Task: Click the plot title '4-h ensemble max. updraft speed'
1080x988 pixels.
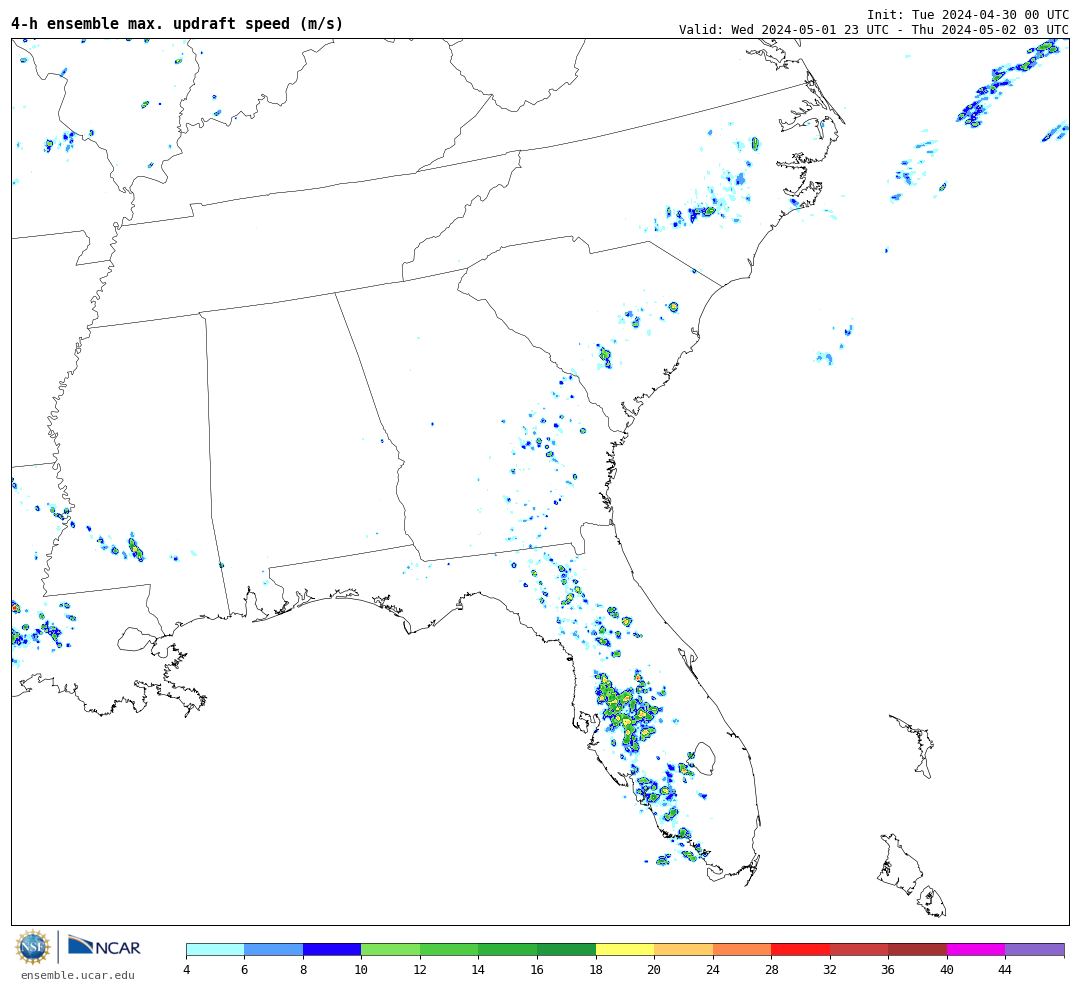Action: coord(177,23)
